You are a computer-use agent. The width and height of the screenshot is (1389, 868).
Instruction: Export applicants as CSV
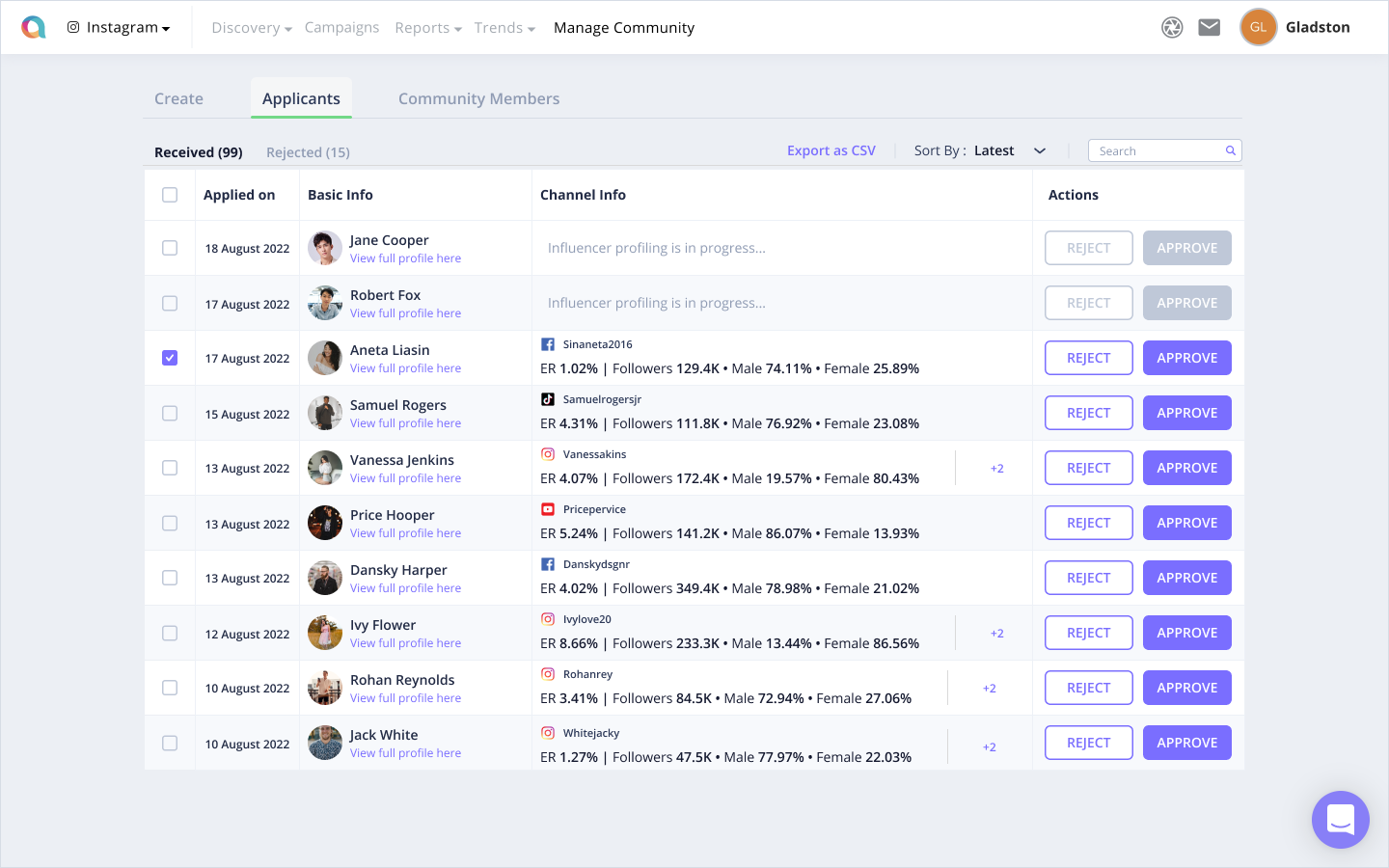point(831,150)
